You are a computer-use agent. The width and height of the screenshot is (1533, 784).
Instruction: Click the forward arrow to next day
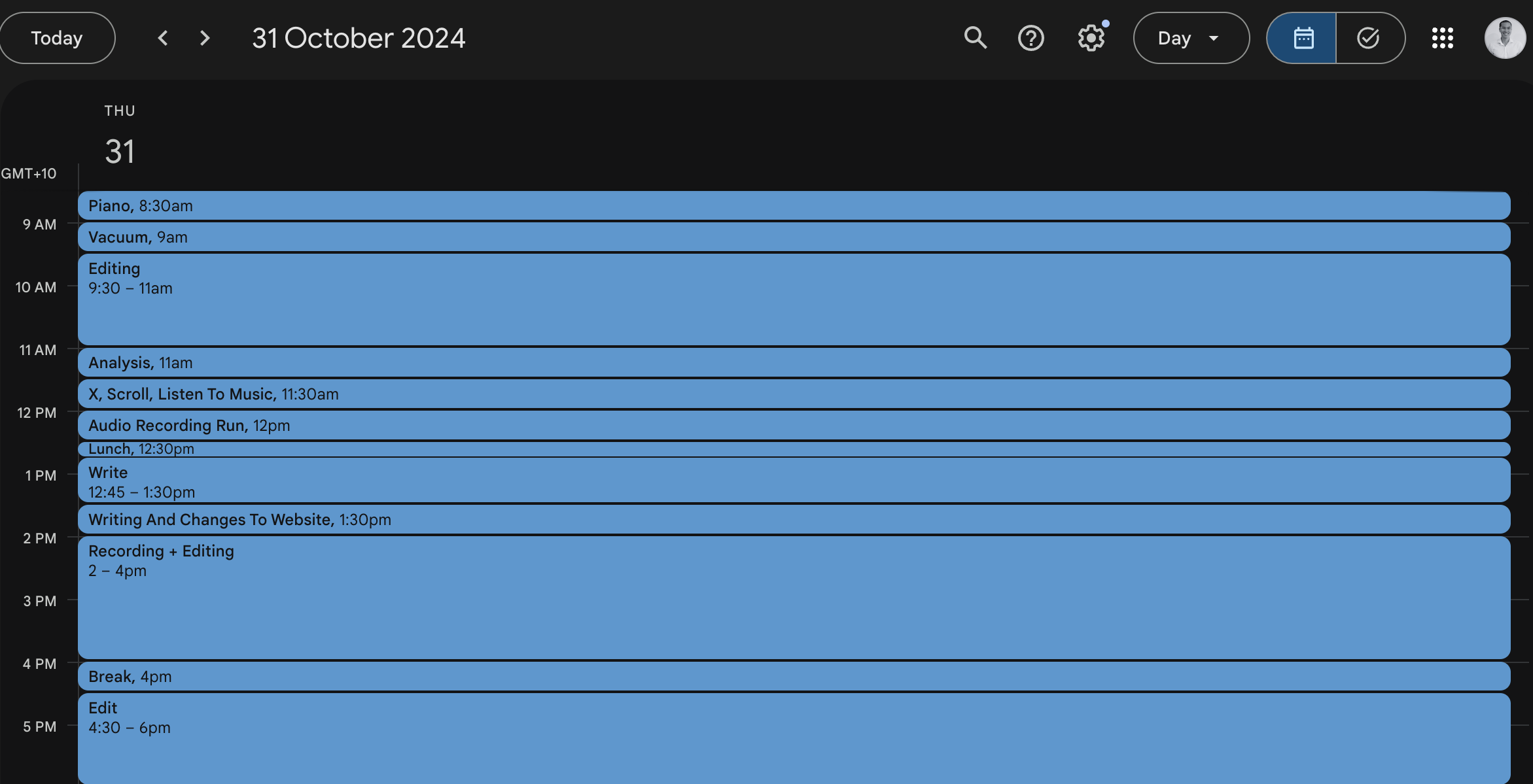tap(203, 38)
